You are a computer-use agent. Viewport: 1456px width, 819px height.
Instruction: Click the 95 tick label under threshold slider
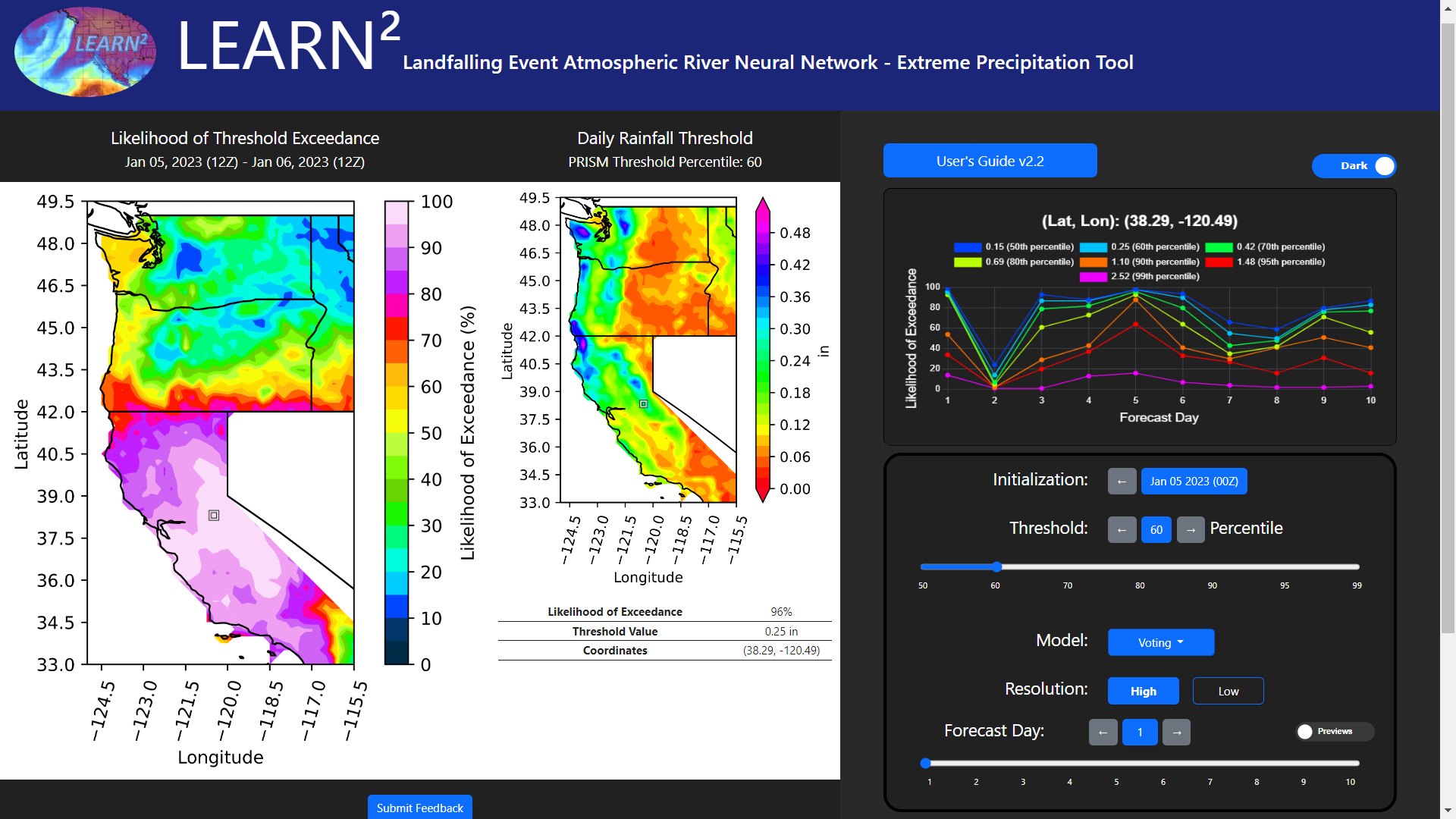[x=1285, y=585]
